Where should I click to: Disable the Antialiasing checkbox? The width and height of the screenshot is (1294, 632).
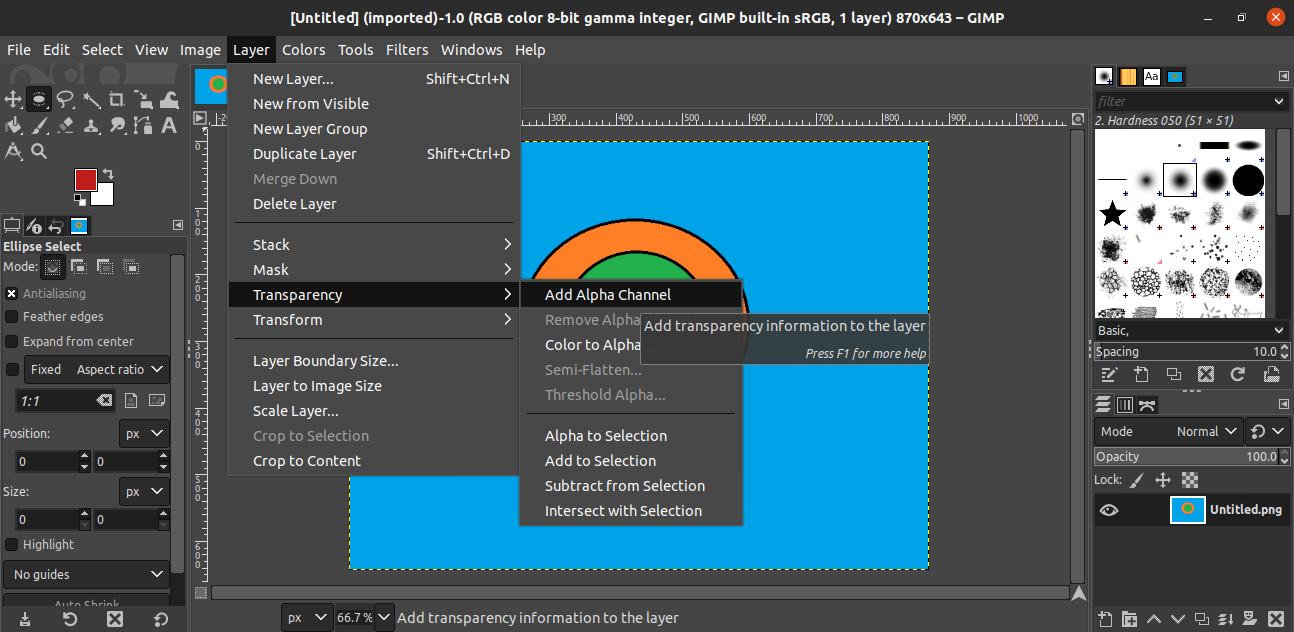pos(12,293)
